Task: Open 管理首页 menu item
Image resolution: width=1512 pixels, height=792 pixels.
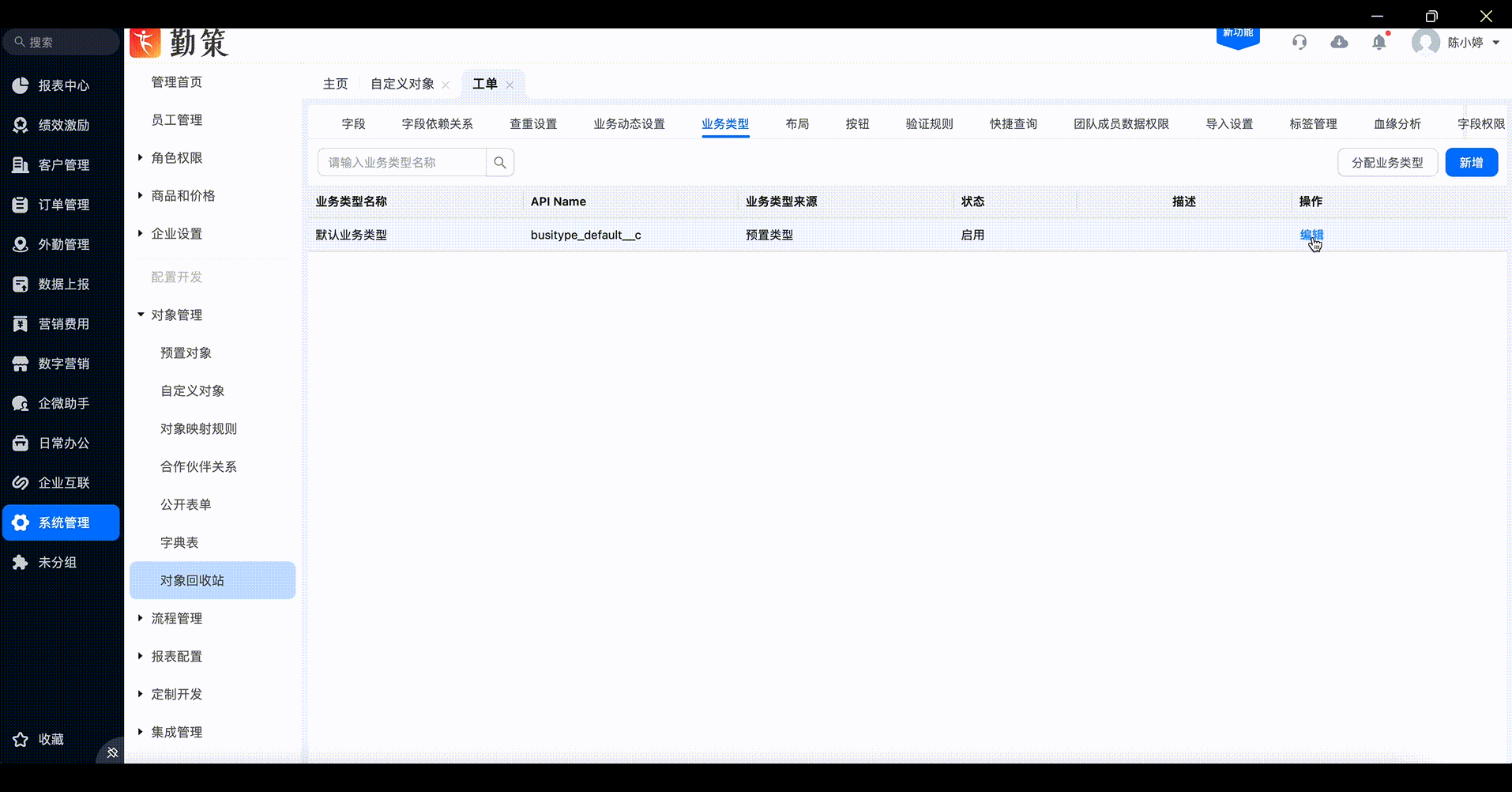Action: (x=177, y=82)
